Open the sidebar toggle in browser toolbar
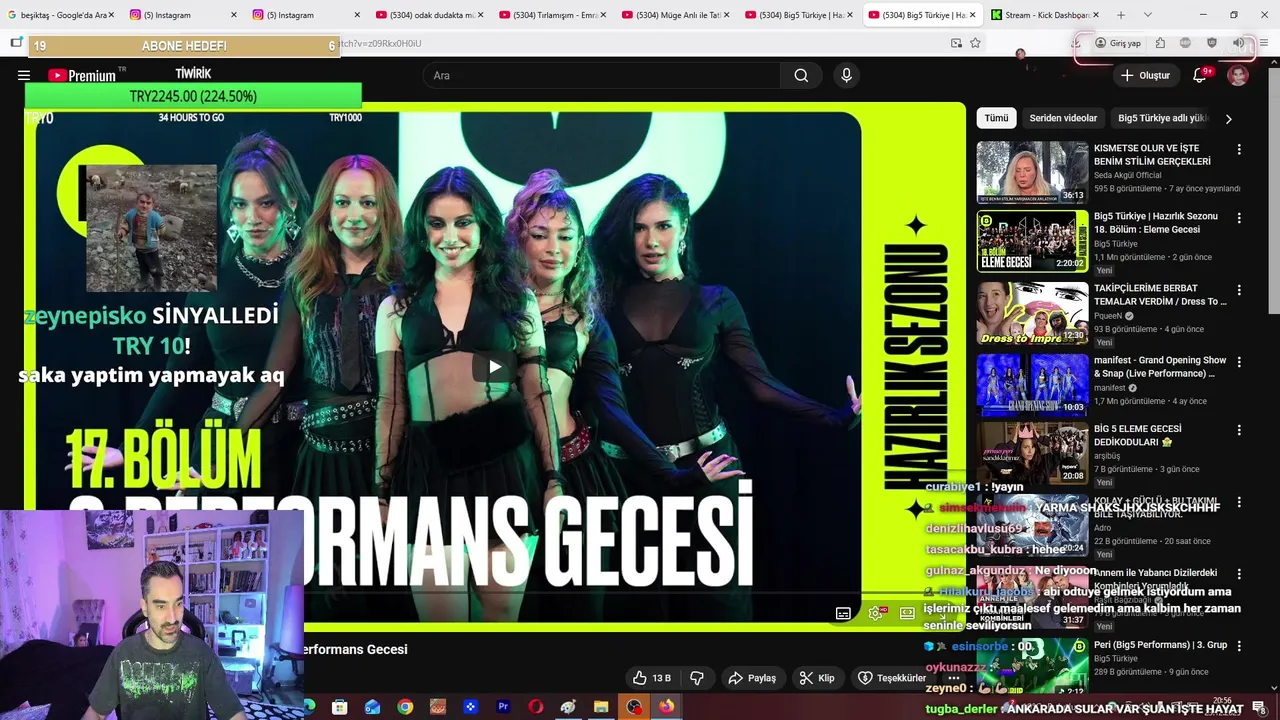Image resolution: width=1280 pixels, height=720 pixels. click(16, 43)
